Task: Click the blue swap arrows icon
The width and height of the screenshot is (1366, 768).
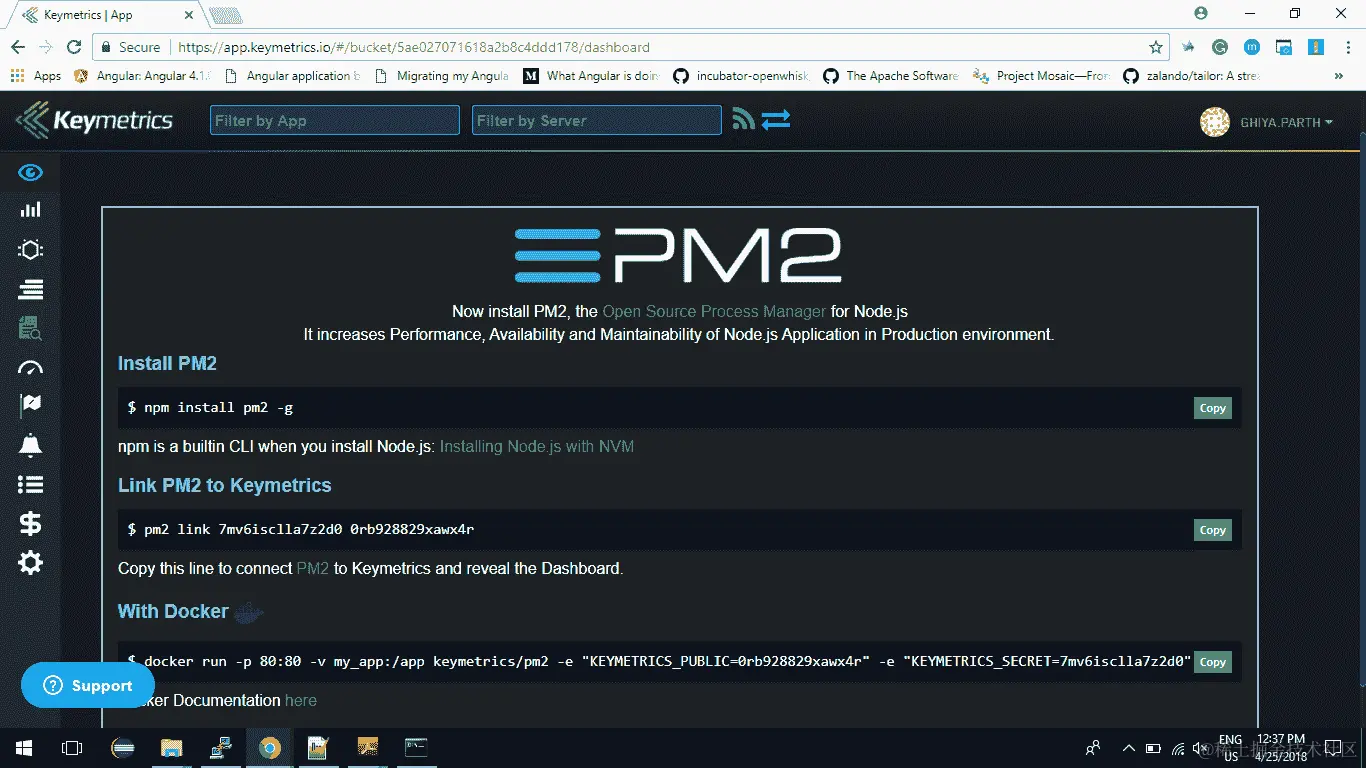Action: coord(776,120)
